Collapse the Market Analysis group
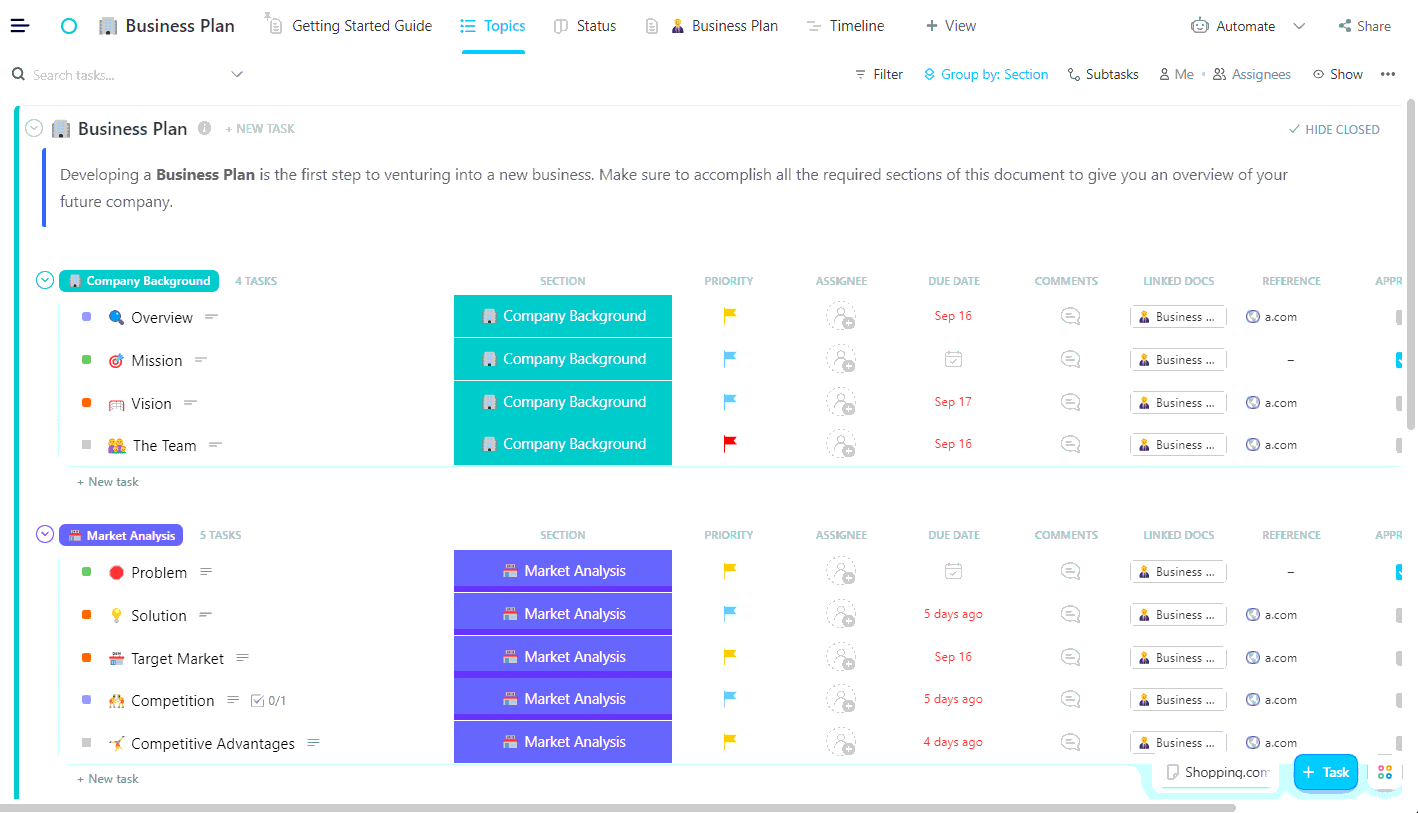The image size is (1418, 813). 45,534
